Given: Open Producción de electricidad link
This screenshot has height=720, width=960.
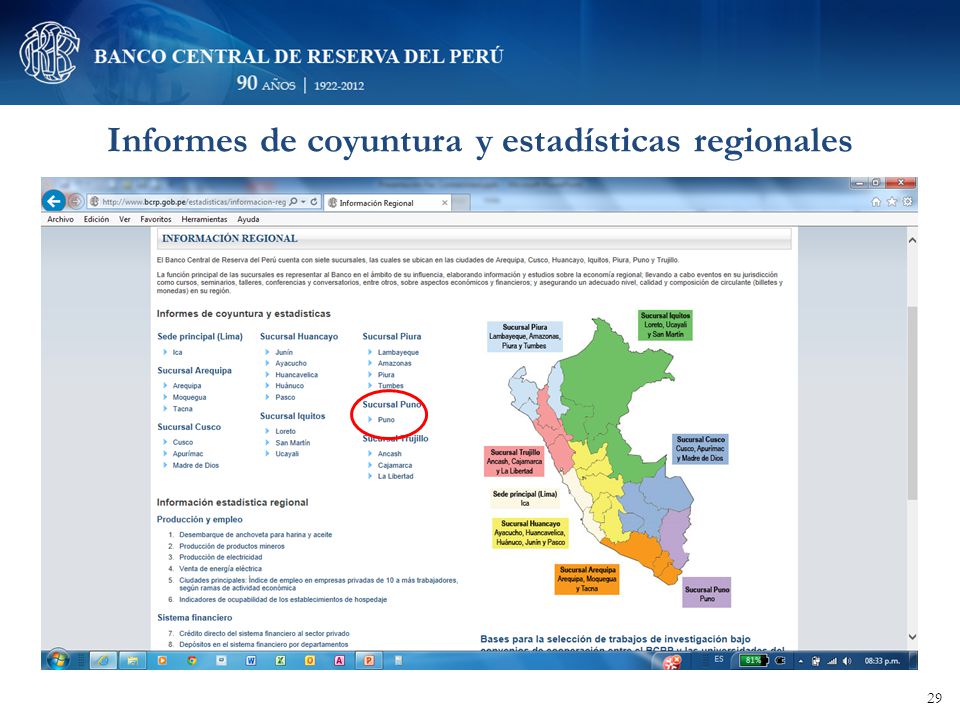Looking at the screenshot, I should [220, 557].
